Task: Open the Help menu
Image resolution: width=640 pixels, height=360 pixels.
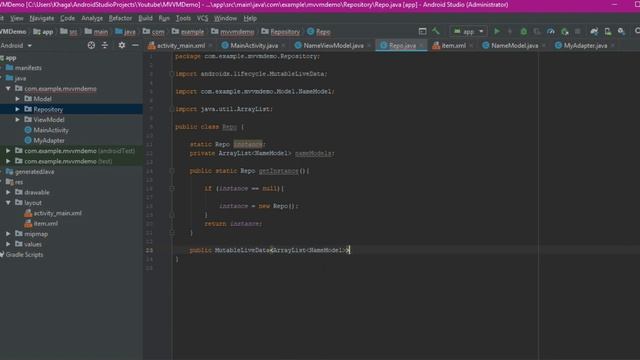Action: pyautogui.click(x=250, y=18)
